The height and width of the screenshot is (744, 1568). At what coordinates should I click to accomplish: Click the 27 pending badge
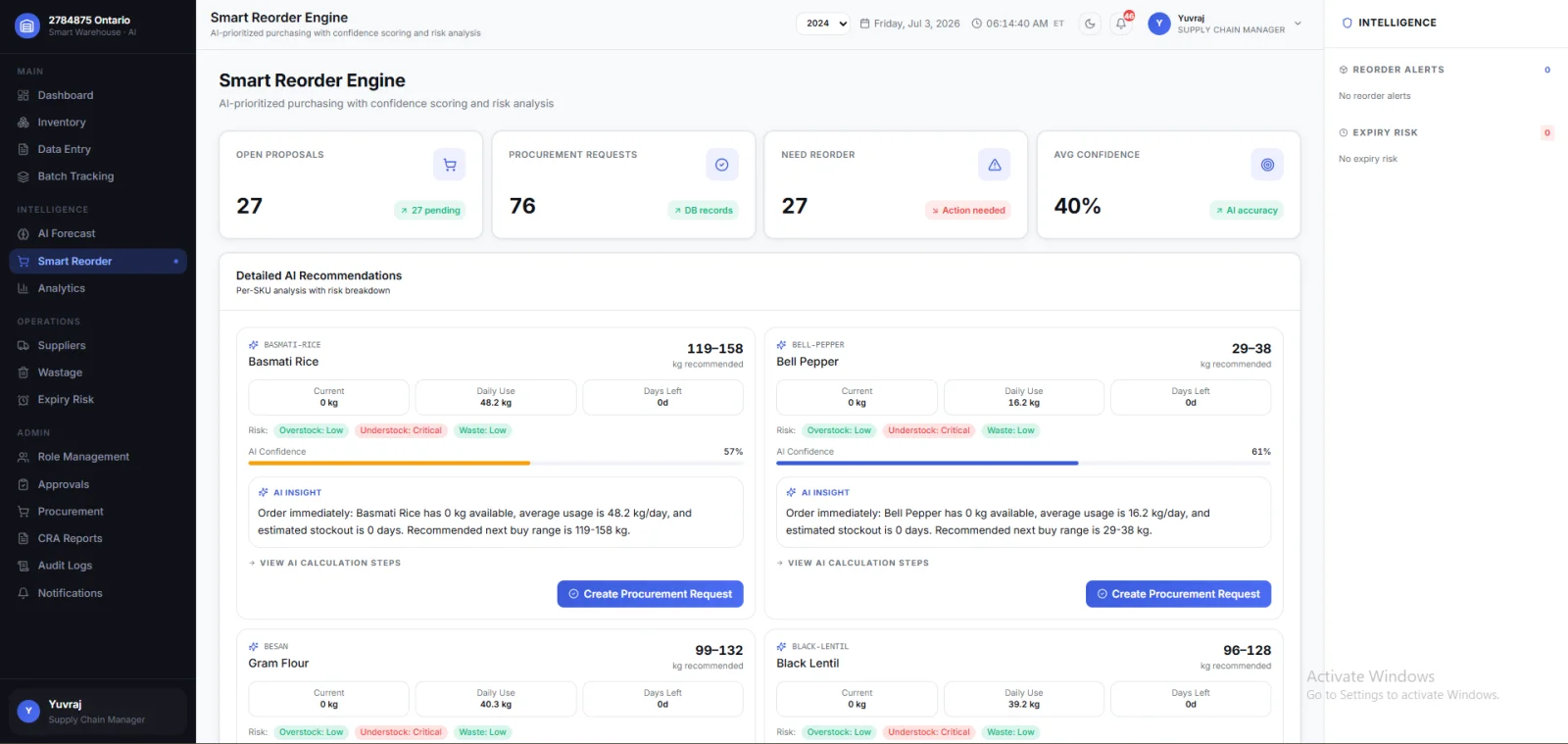pyautogui.click(x=430, y=210)
